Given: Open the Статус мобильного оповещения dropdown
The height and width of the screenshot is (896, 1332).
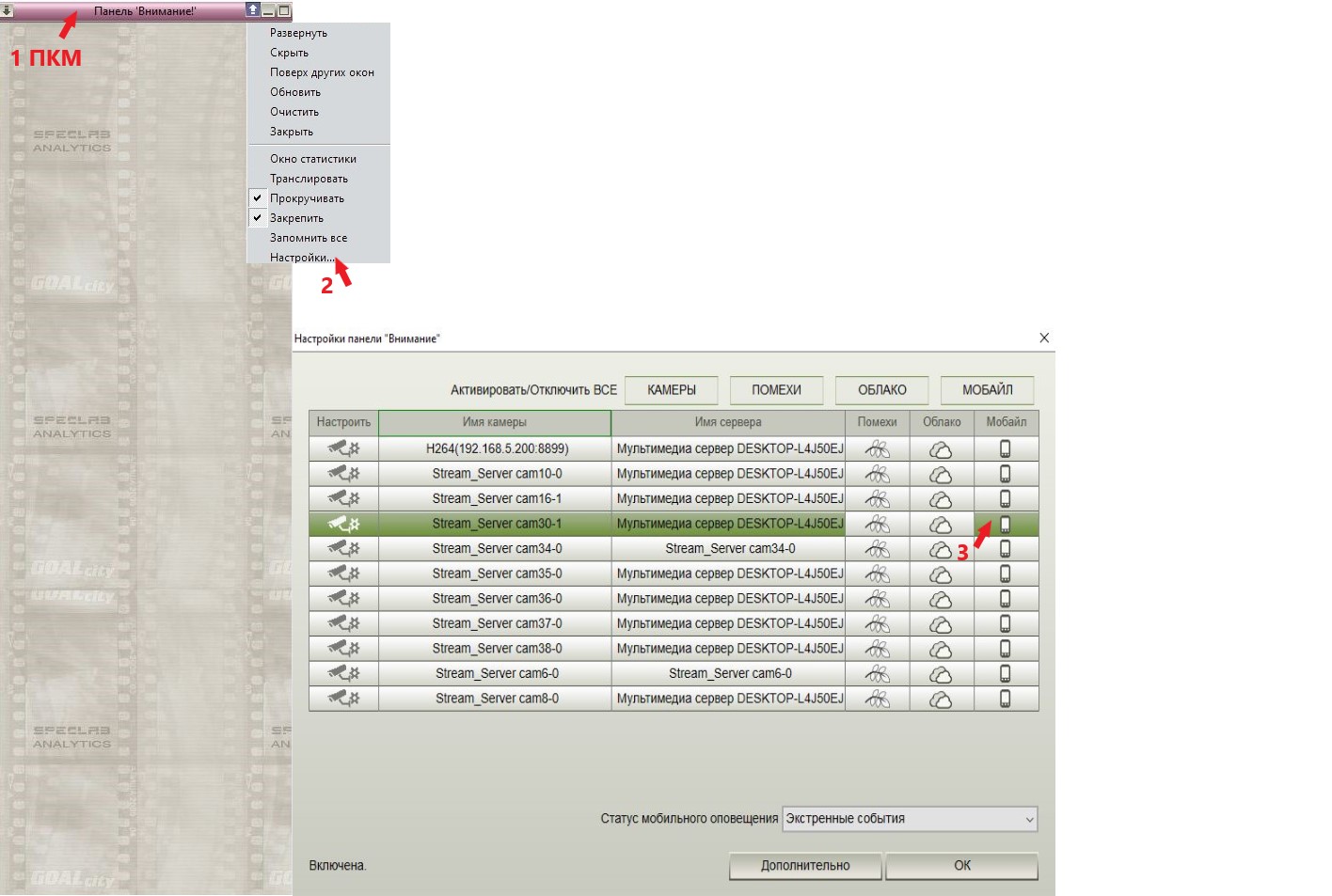Looking at the screenshot, I should point(910,819).
